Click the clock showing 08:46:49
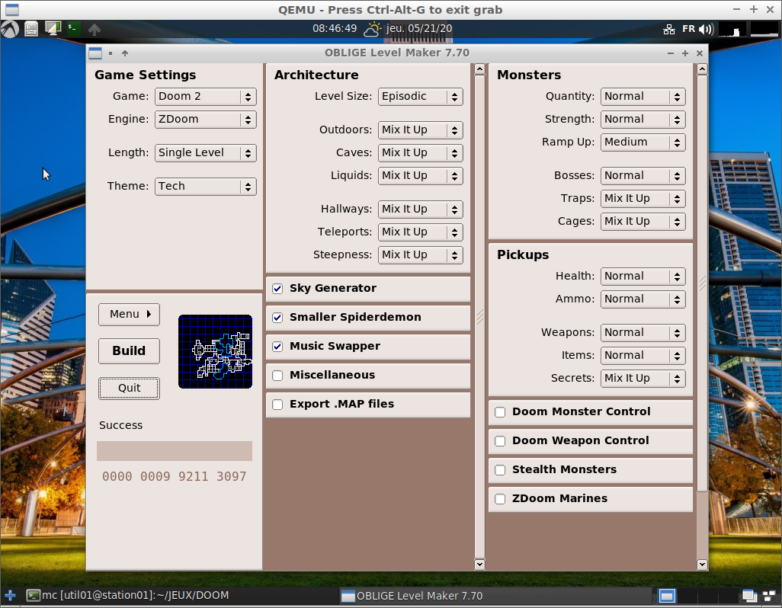Viewport: 782px width, 608px height. (x=335, y=28)
